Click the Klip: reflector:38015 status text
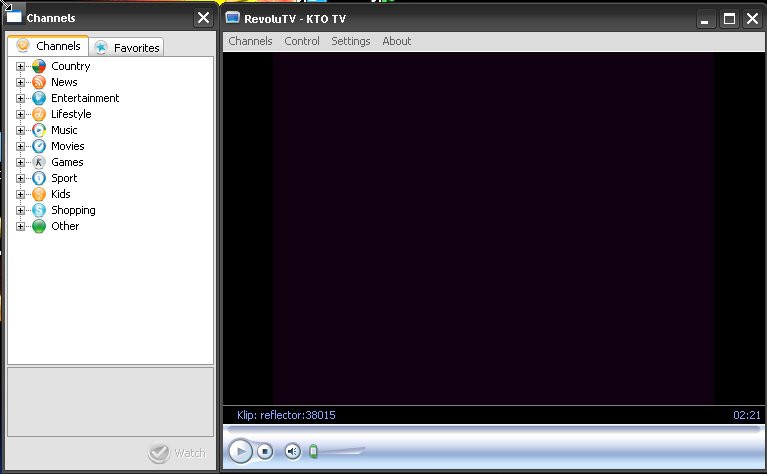This screenshot has height=474, width=767. [286, 415]
